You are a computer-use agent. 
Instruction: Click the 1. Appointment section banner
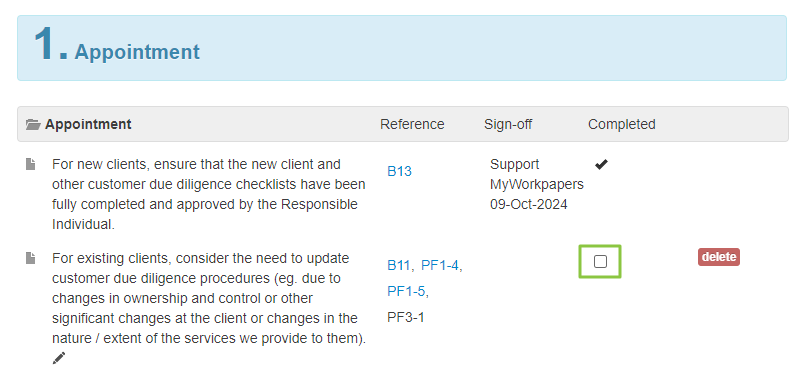point(402,48)
